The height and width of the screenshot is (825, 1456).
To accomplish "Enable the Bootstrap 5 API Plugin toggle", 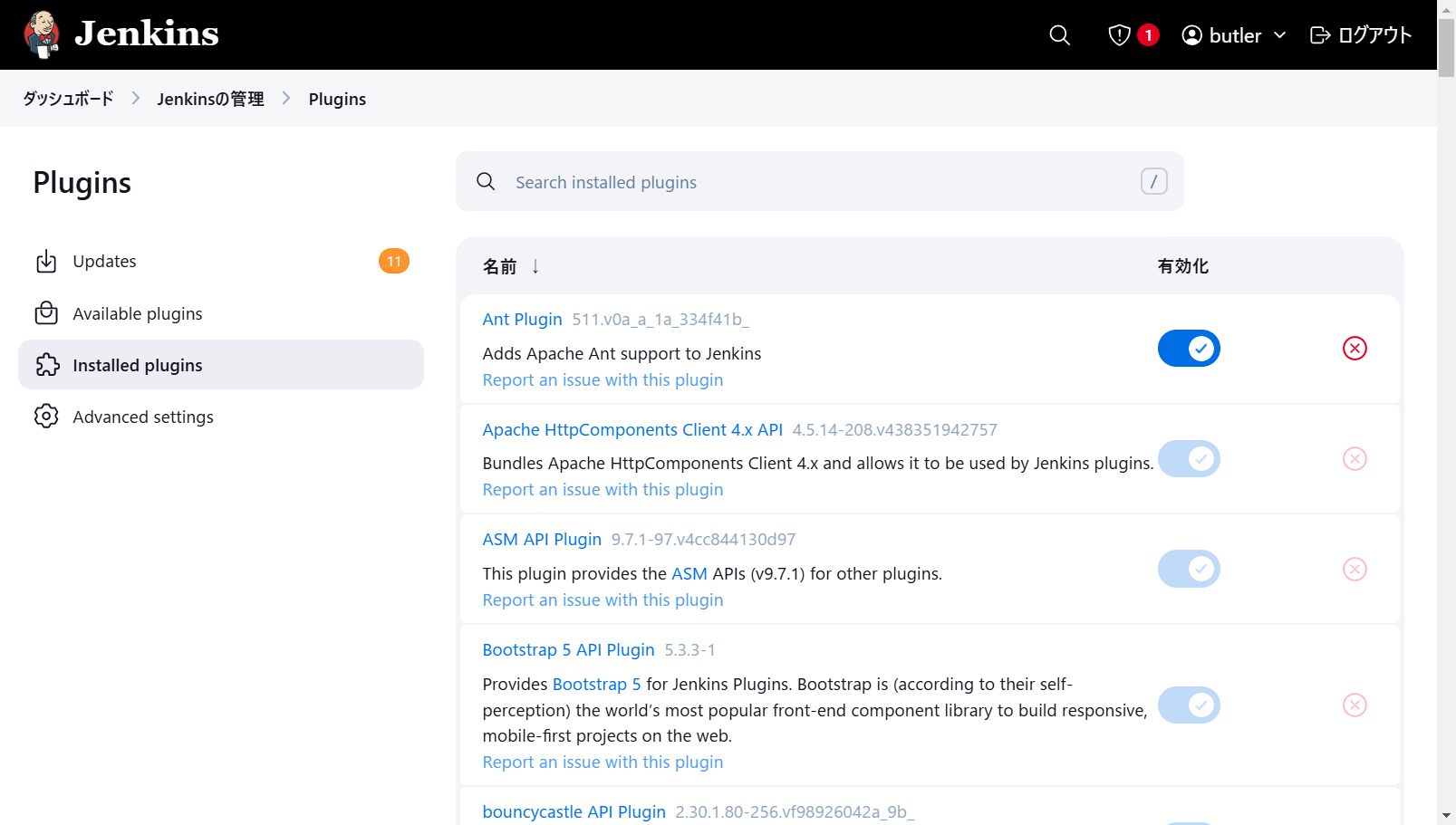I will [1189, 705].
